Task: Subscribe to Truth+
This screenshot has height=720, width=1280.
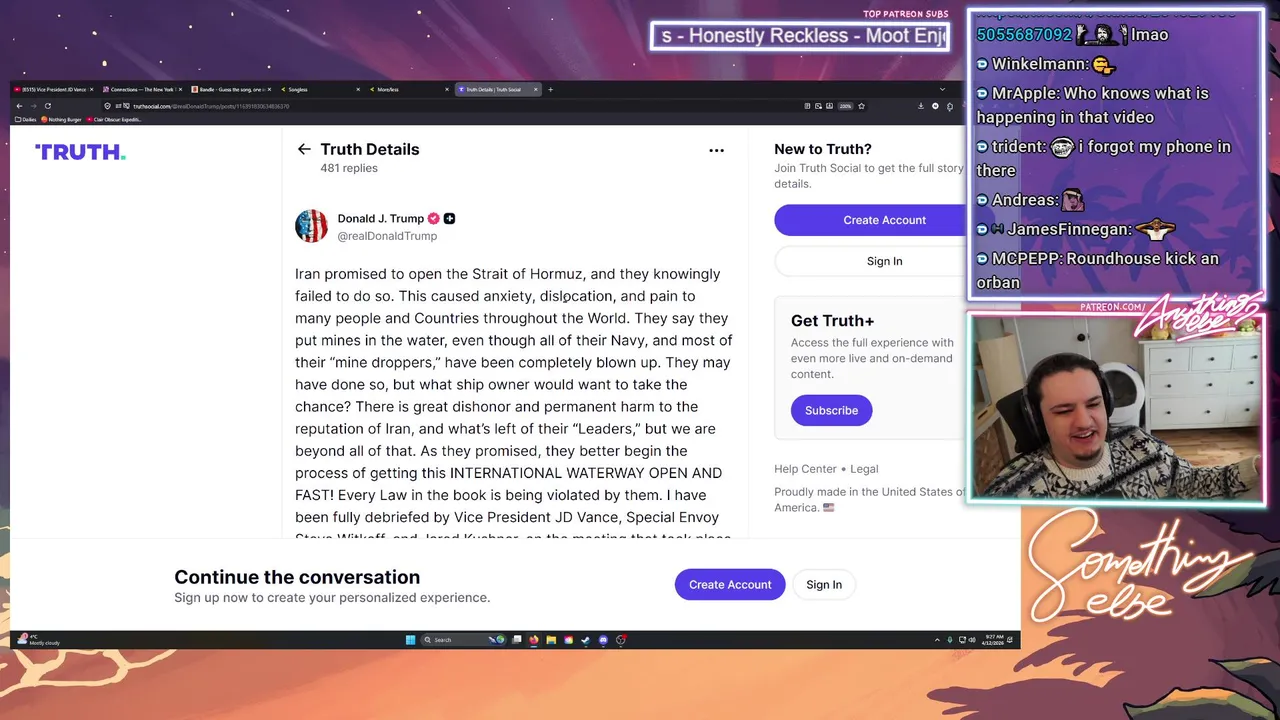Action: [831, 410]
